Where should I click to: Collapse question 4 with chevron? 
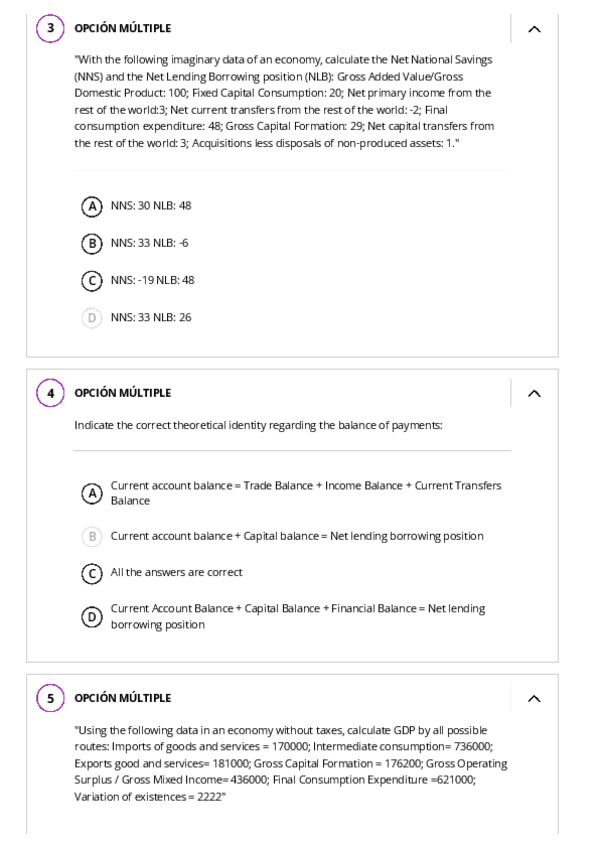534,393
